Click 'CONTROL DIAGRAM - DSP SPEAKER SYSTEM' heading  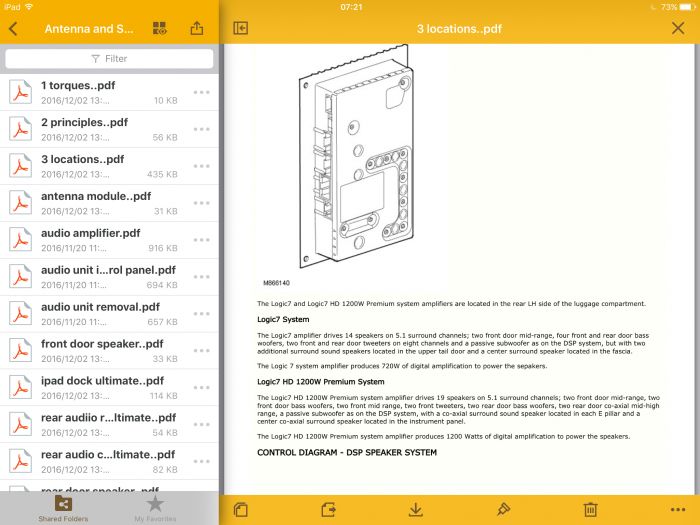pyautogui.click(x=347, y=452)
